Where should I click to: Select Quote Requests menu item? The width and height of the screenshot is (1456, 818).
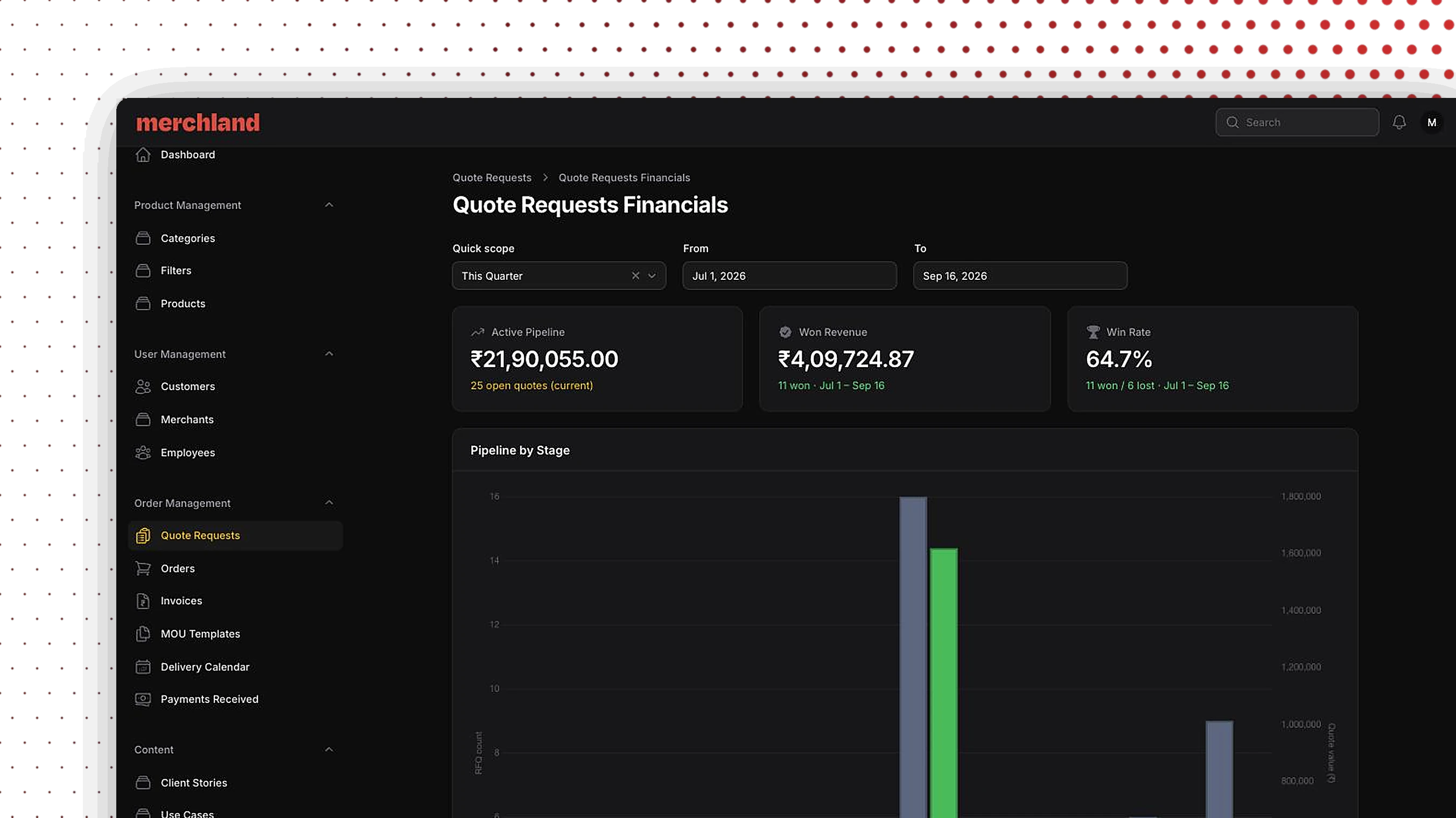[235, 535]
